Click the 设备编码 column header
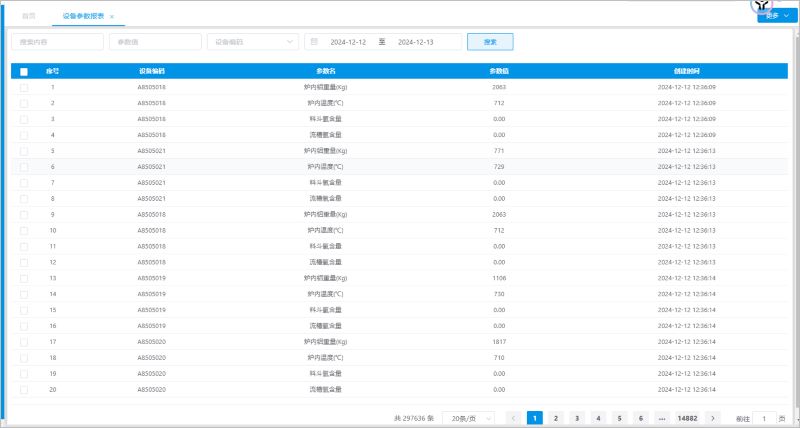The width and height of the screenshot is (800, 428). click(152, 71)
